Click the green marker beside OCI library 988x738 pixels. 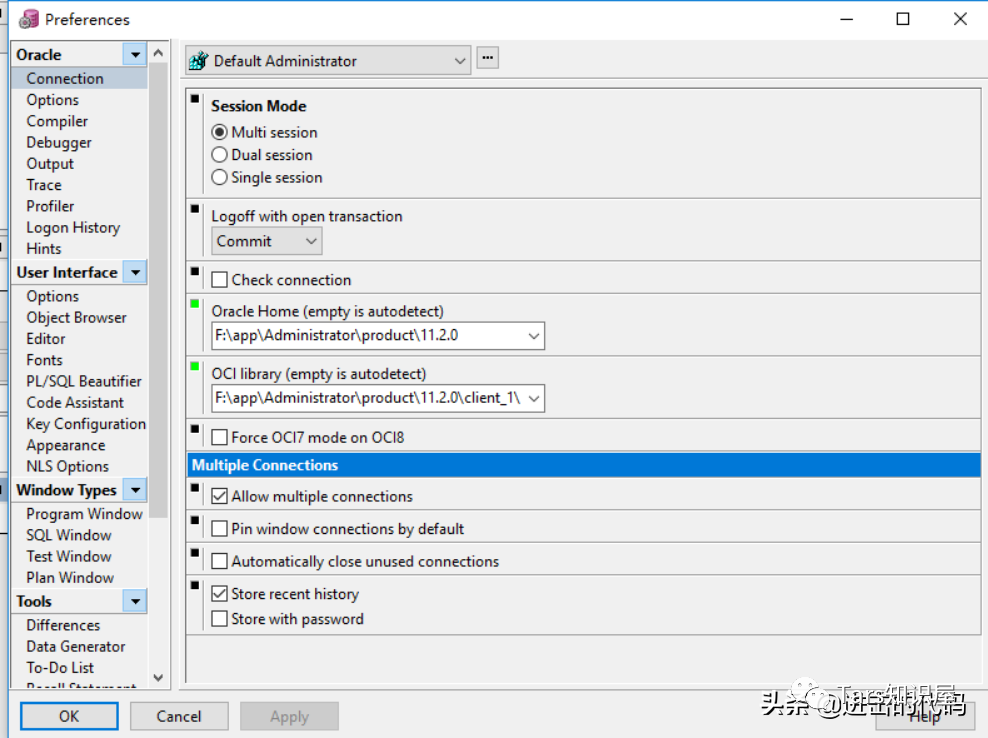tap(195, 366)
